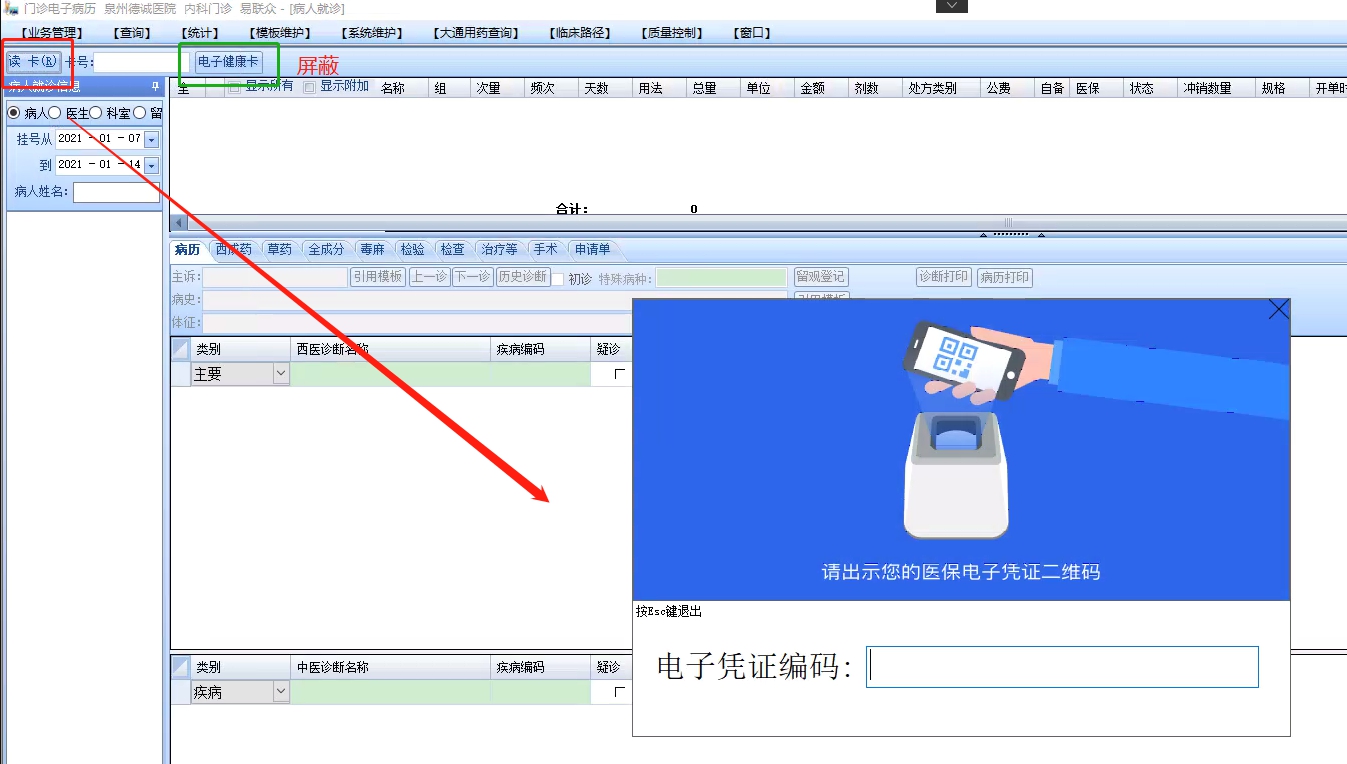Image resolution: width=1347 pixels, height=764 pixels.
Task: Select the 医生 radio option
Action: pos(55,113)
